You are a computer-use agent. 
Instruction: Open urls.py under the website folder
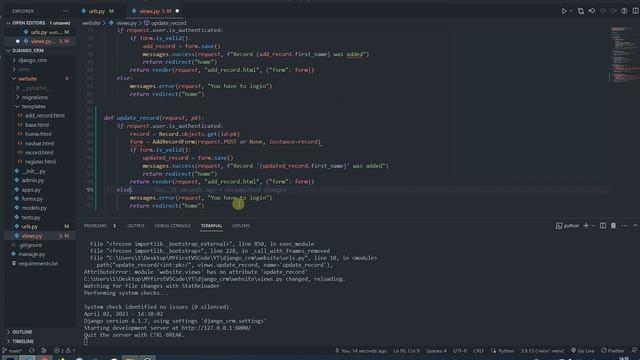click(29, 227)
